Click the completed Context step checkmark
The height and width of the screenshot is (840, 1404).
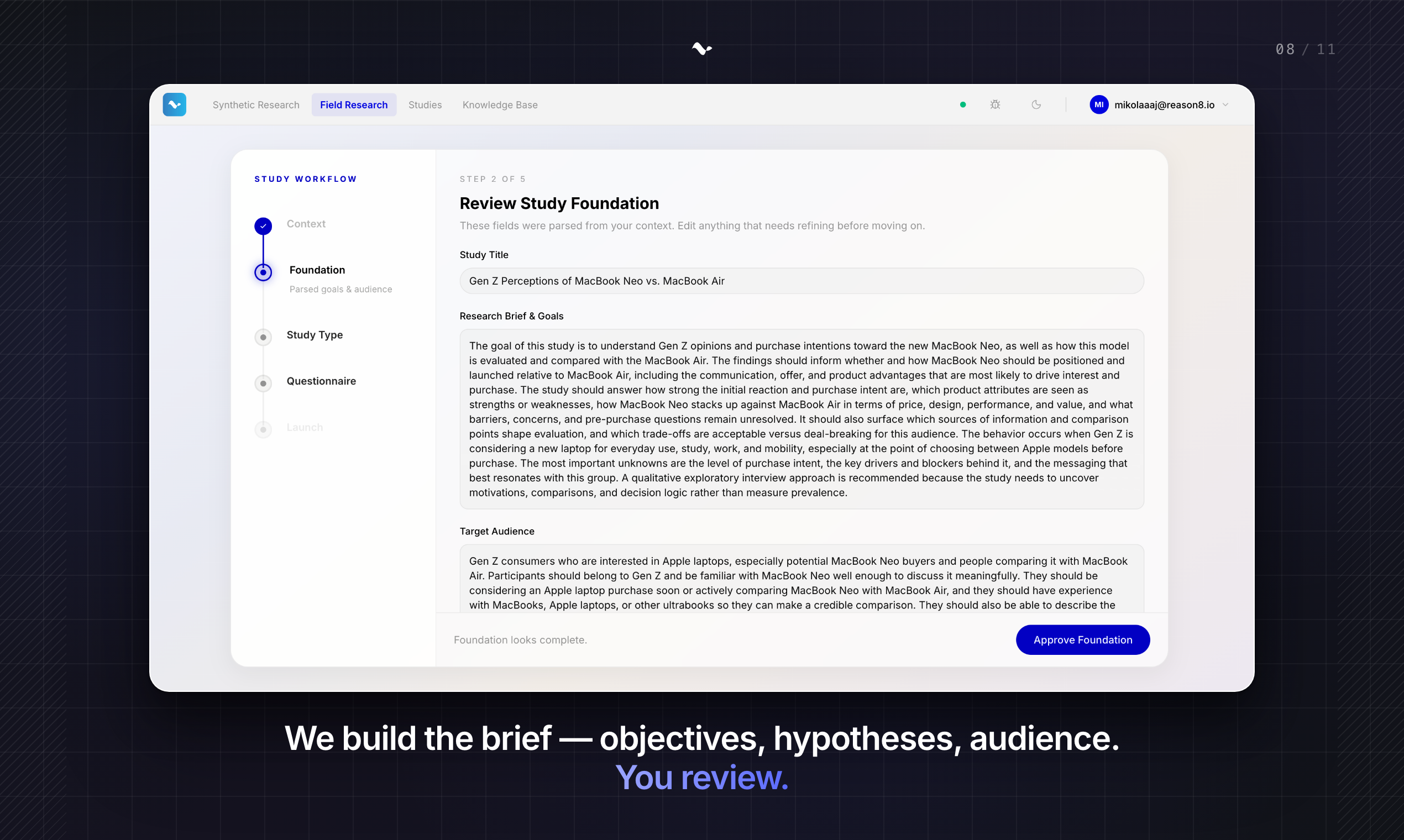click(x=263, y=226)
